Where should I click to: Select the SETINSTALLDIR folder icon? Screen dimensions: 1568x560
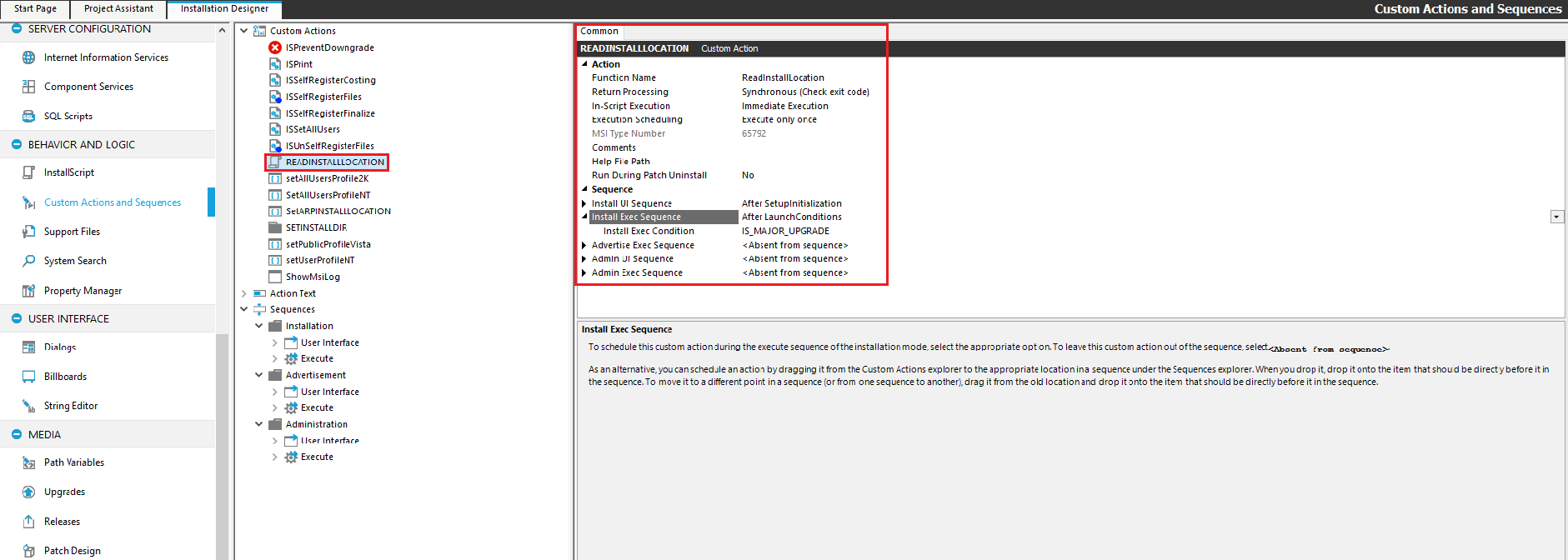(275, 227)
